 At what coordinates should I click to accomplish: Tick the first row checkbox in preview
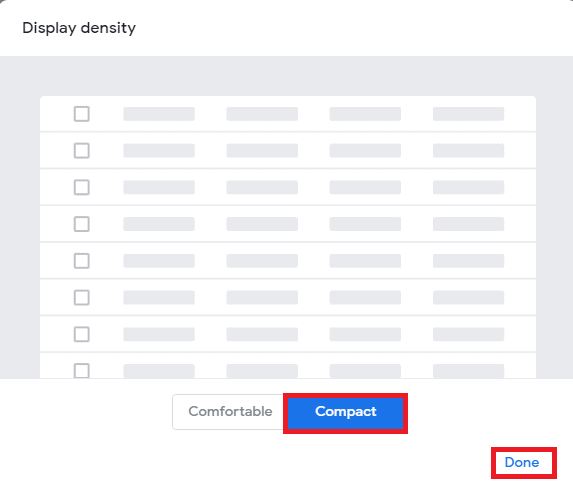coord(81,114)
